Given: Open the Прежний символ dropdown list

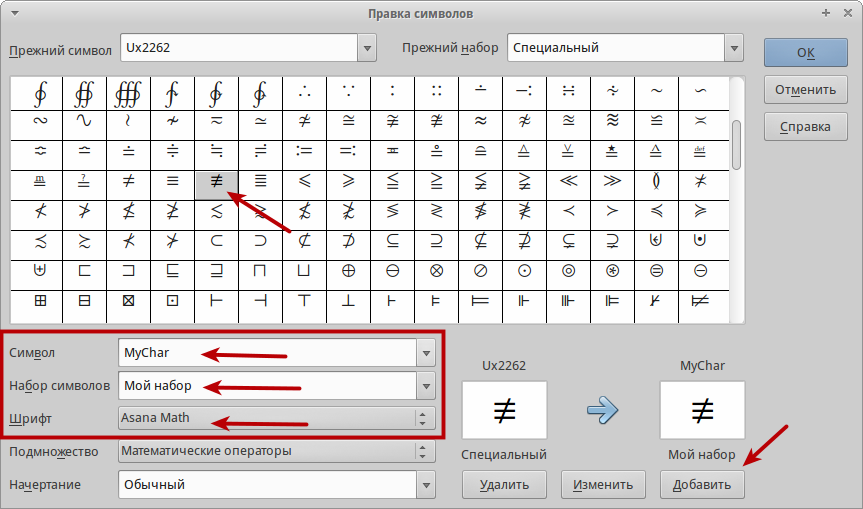Looking at the screenshot, I should click(x=367, y=48).
